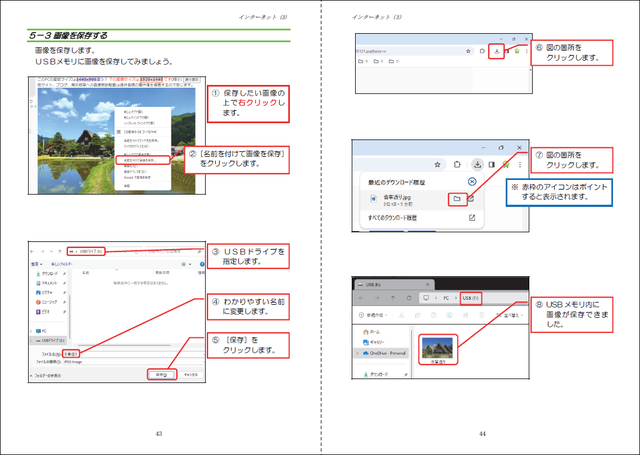Click the paste icon in the Explorer toolbar
Screen dimensions: 640x455
point(433,315)
